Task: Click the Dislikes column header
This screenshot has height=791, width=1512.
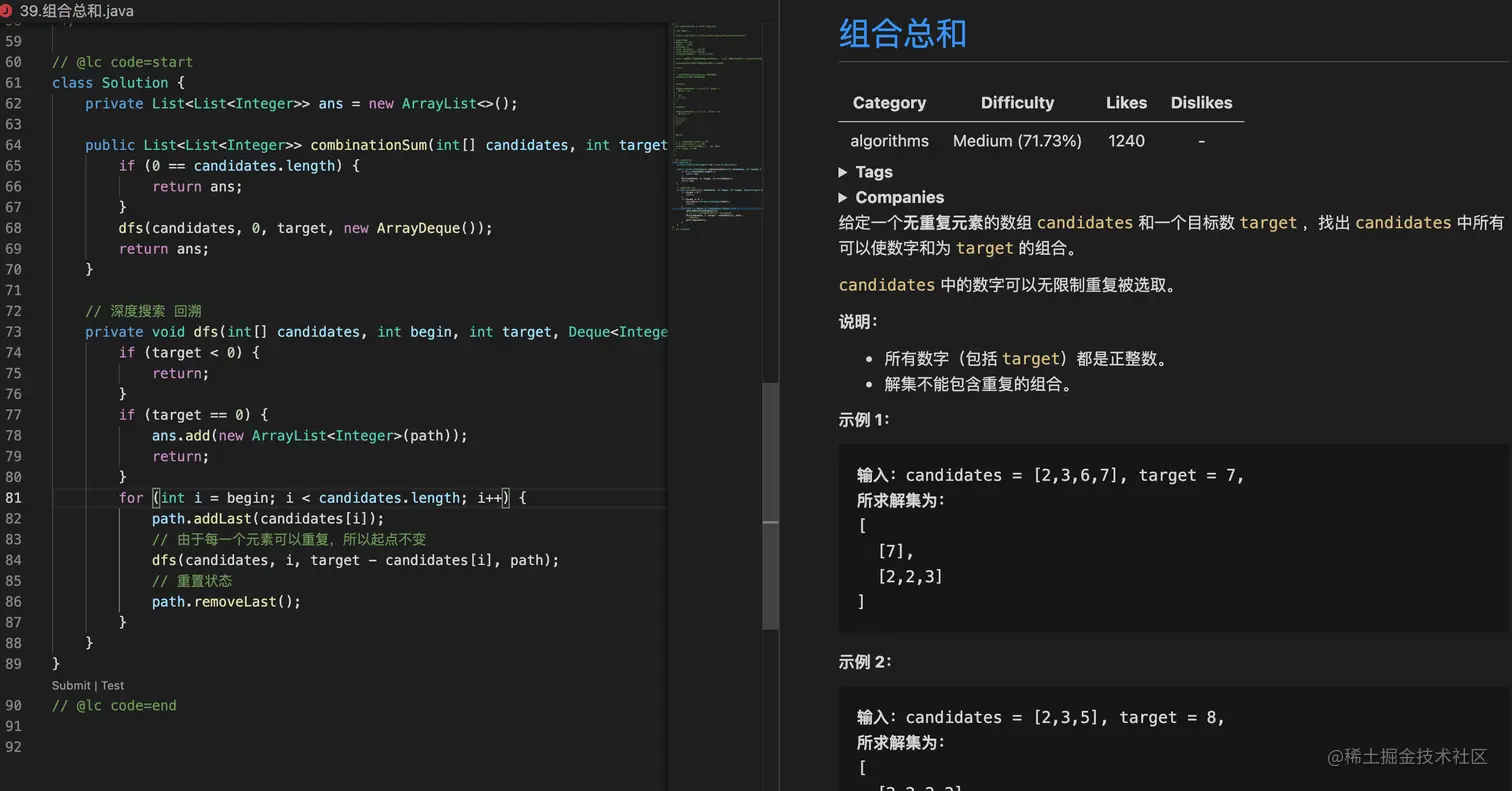Action: [1201, 102]
